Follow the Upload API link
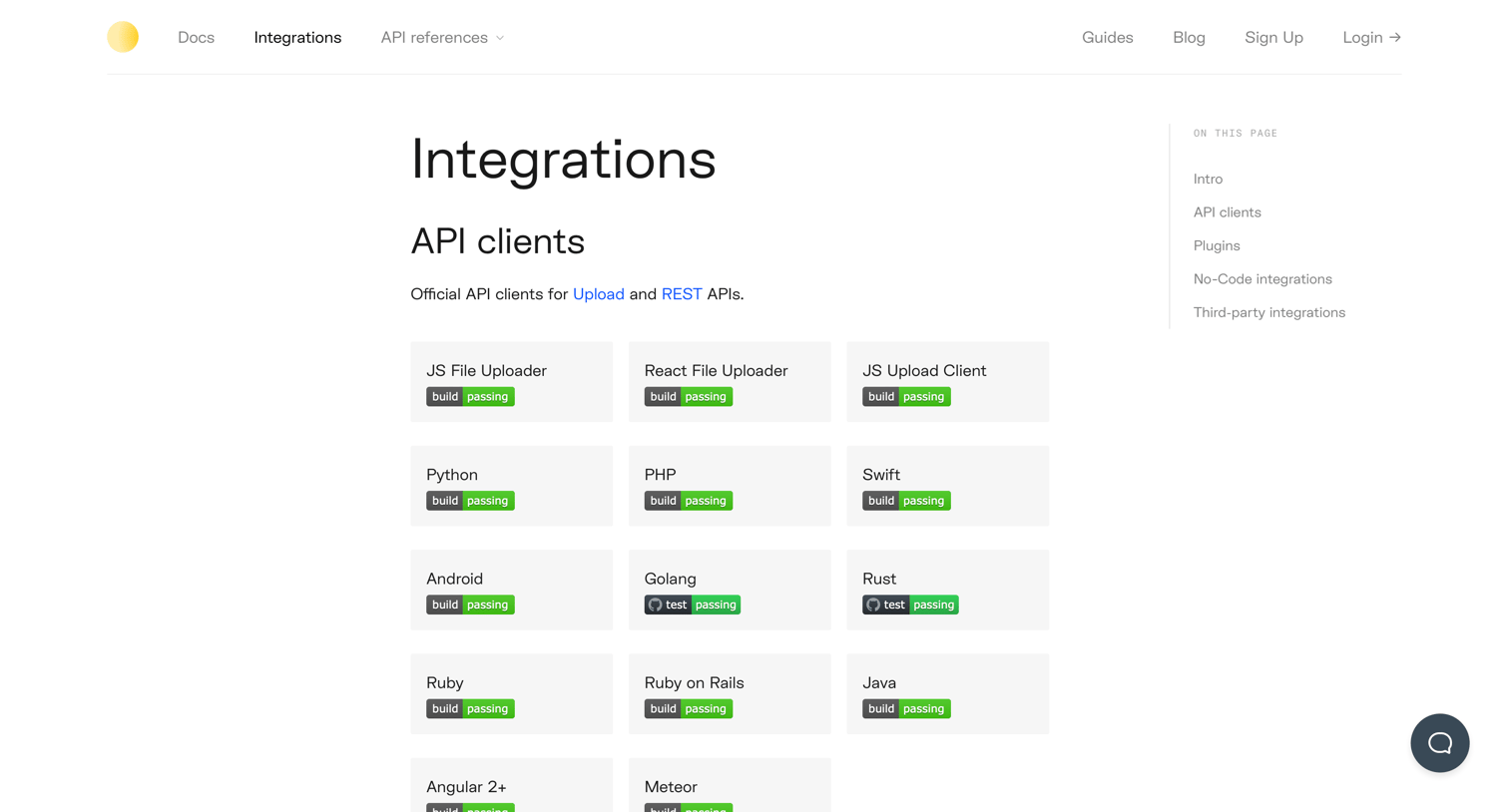The height and width of the screenshot is (812, 1509). pos(599,294)
